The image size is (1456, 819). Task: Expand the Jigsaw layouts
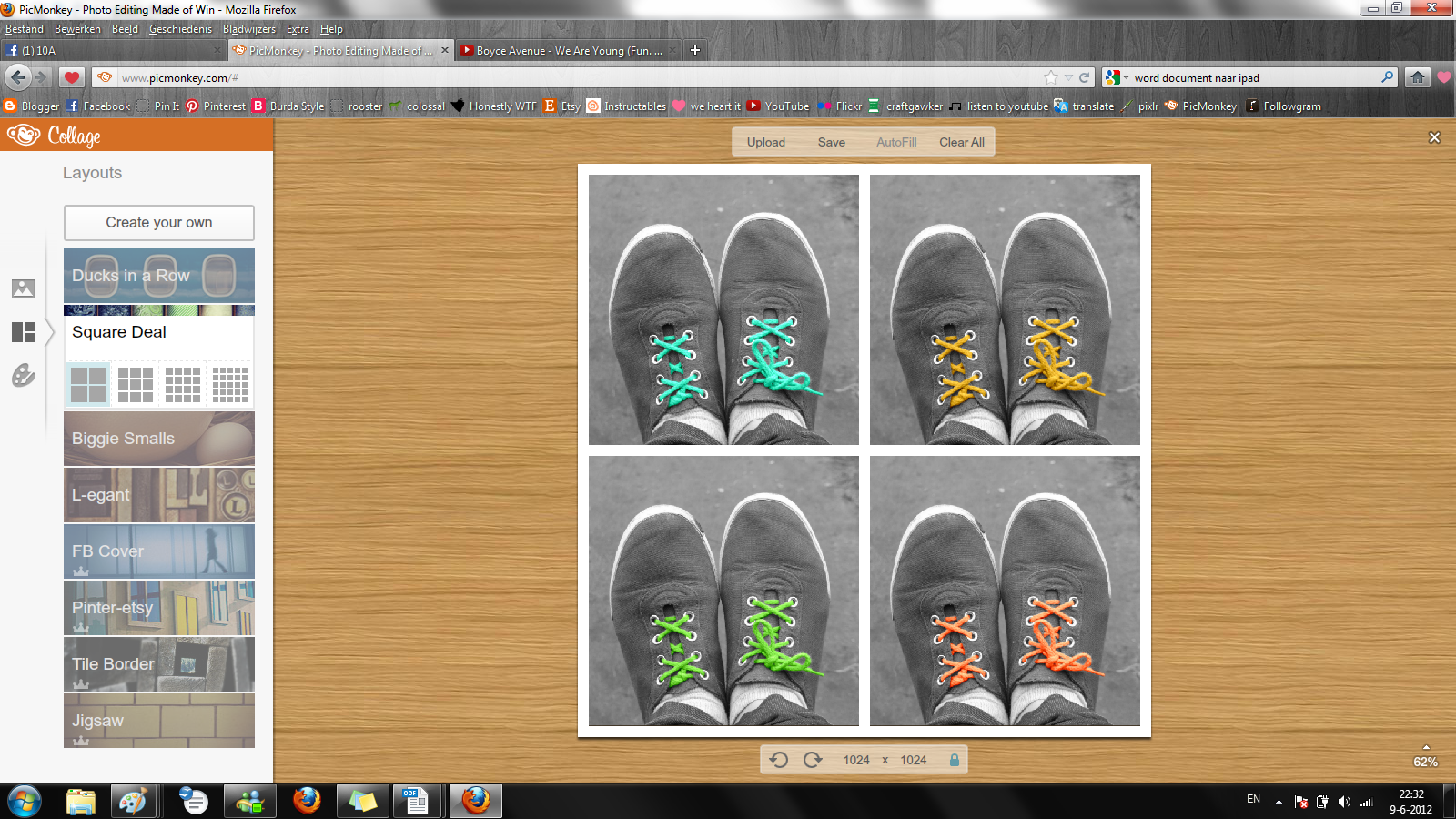[x=159, y=721]
